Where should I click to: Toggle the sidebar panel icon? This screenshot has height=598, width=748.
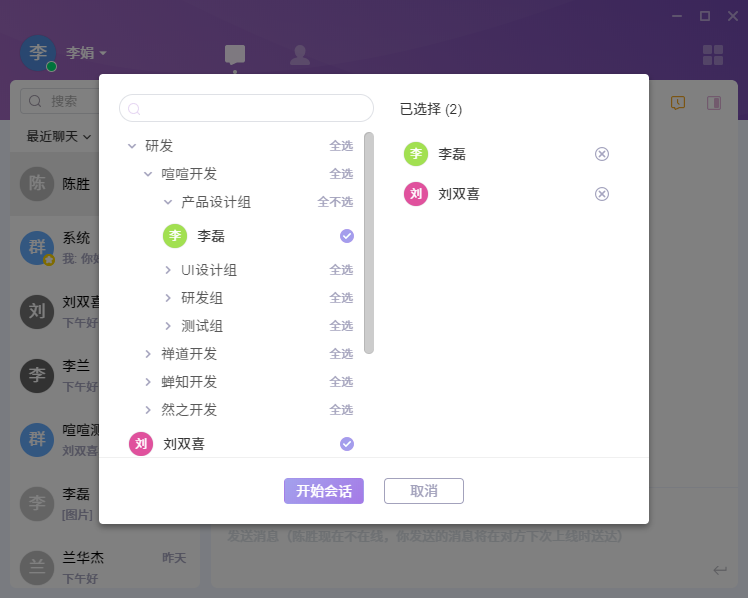pos(714,103)
